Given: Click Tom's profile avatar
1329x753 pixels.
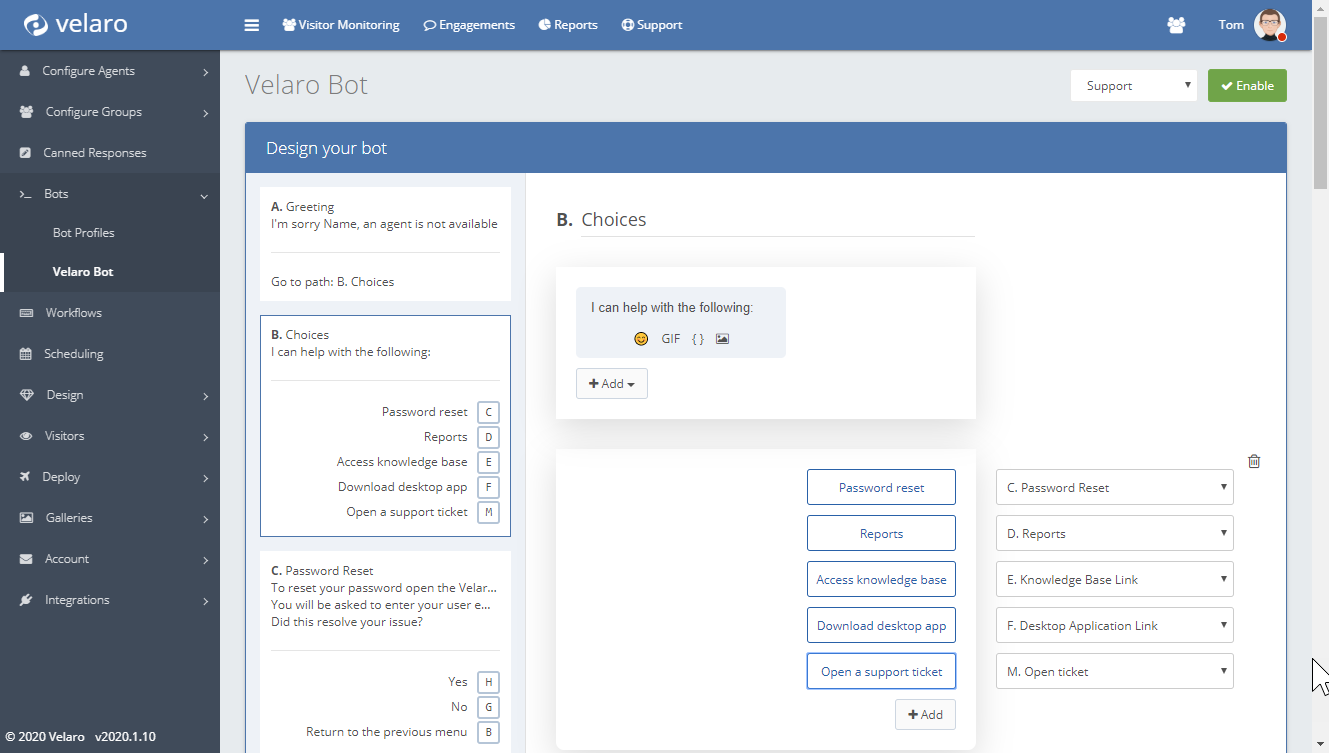Looking at the screenshot, I should pos(1268,24).
